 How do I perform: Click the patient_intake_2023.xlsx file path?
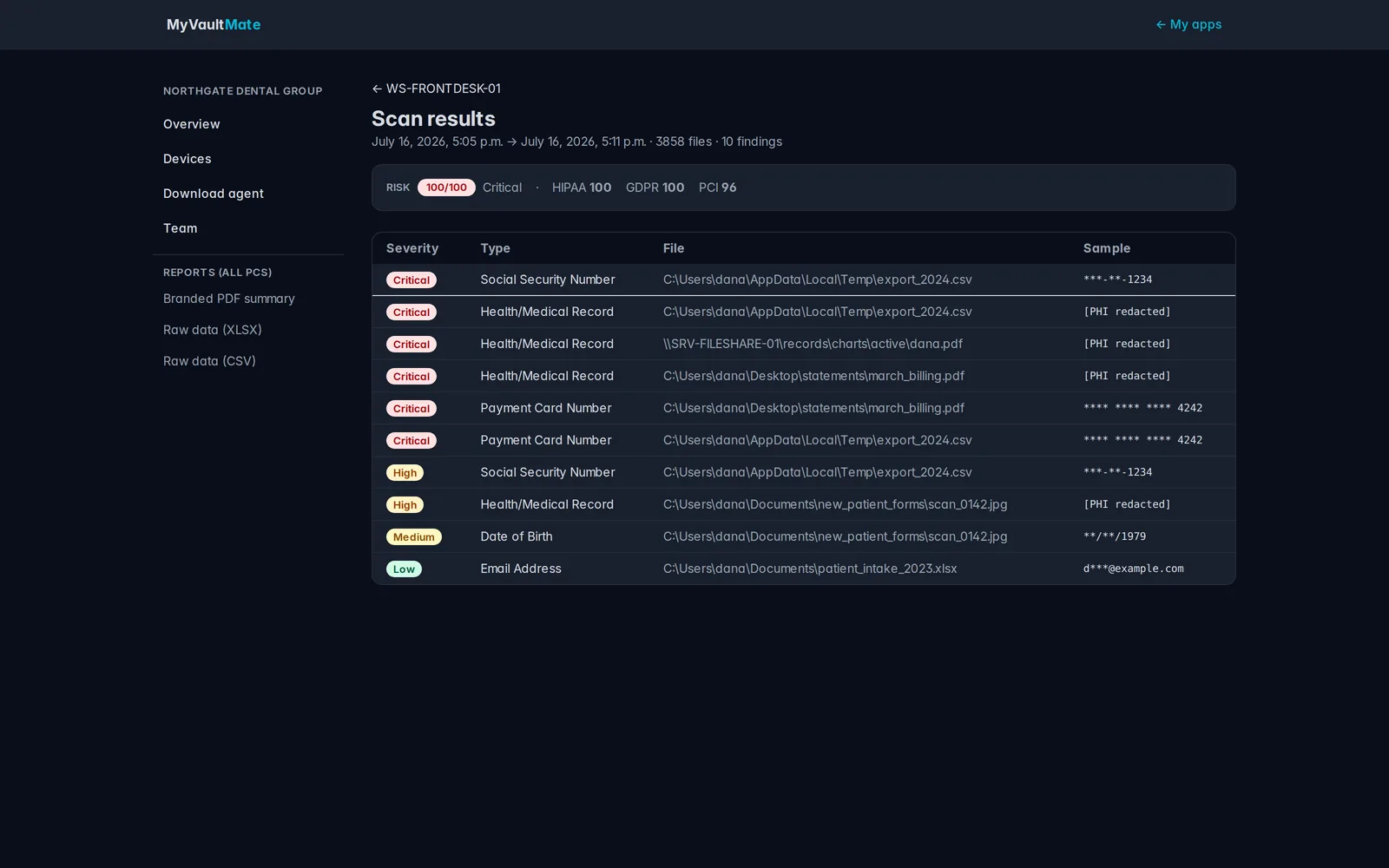point(810,569)
